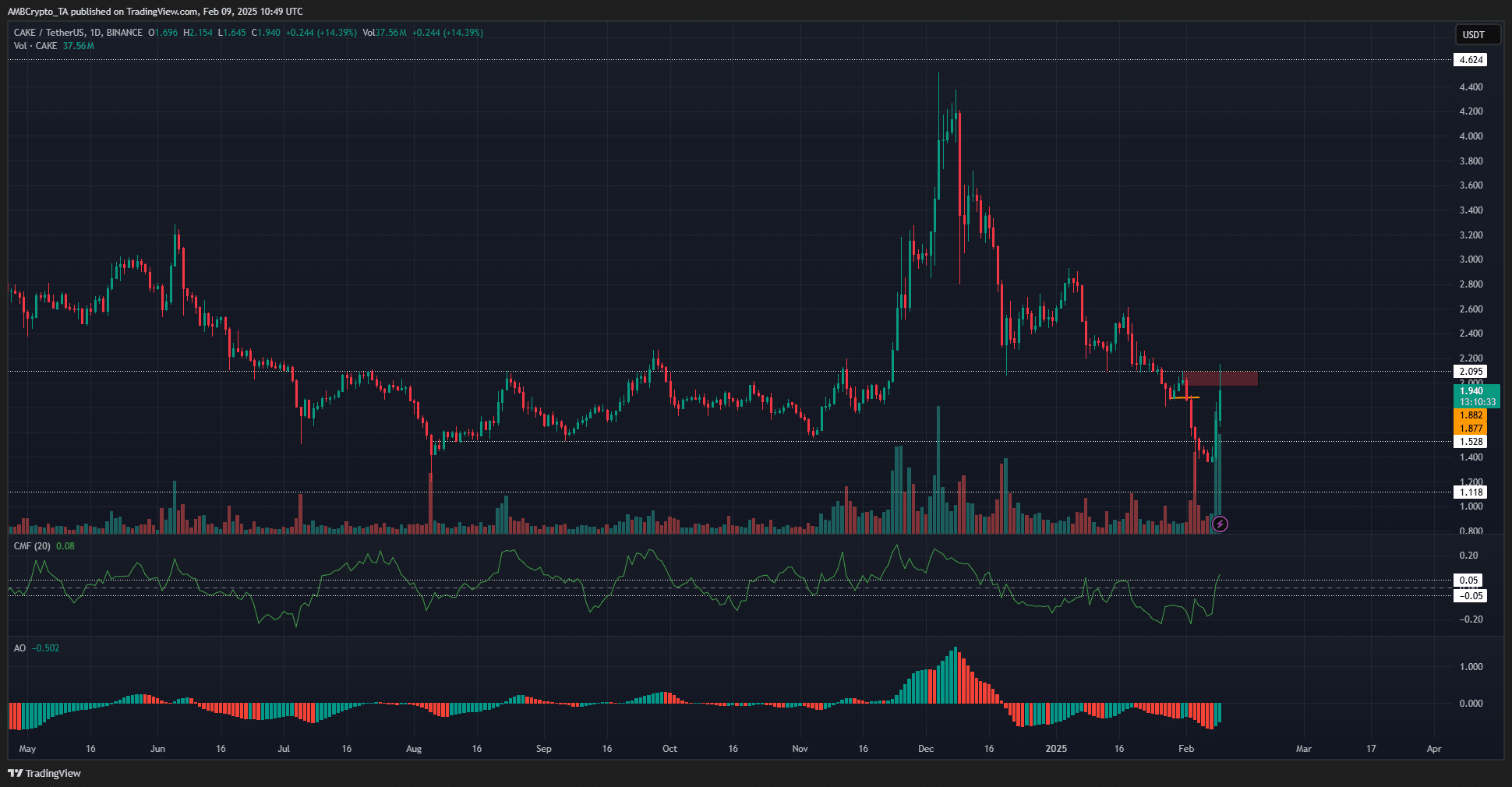The height and width of the screenshot is (787, 1512).
Task: Click the 0.800 tick on price axis
Action: [x=1471, y=531]
